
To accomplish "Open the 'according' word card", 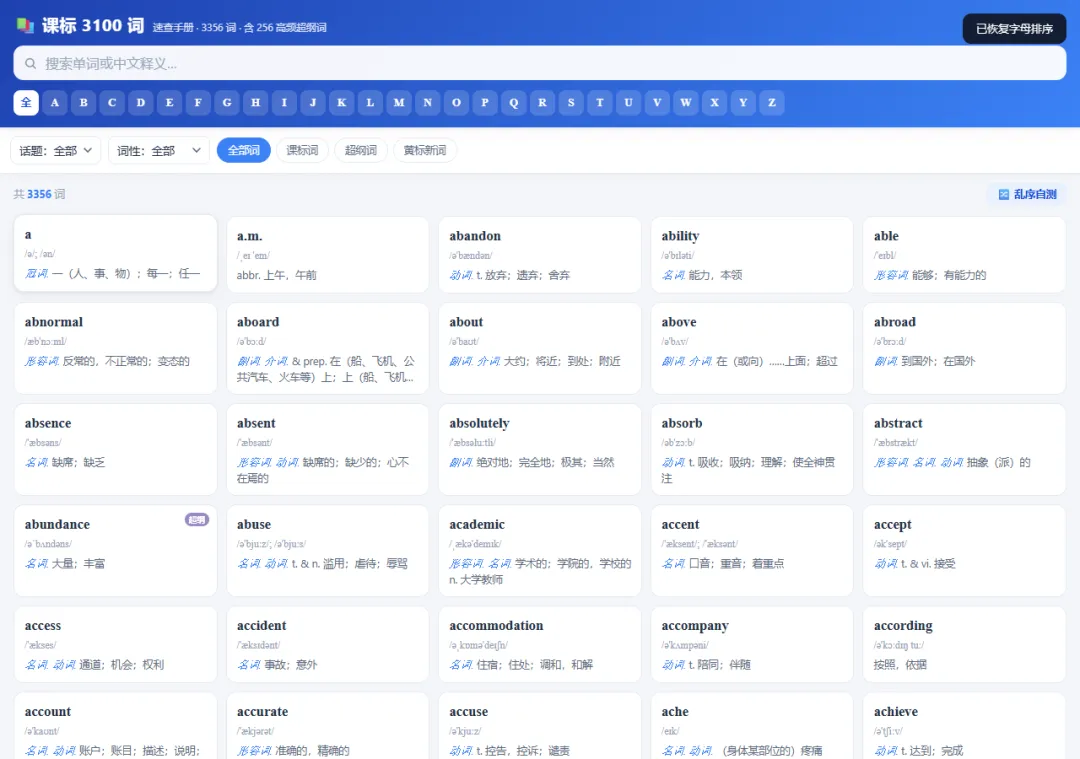I will [x=964, y=645].
